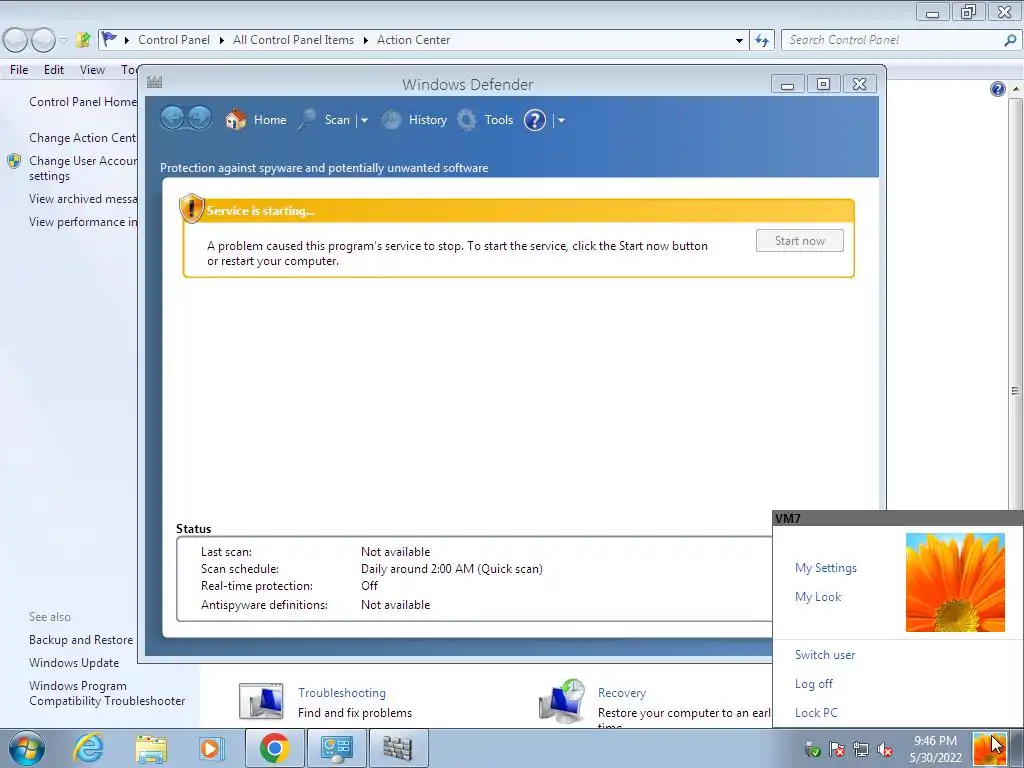Open Home in Windows Defender toolbar
The image size is (1024, 768).
pyautogui.click(x=256, y=120)
